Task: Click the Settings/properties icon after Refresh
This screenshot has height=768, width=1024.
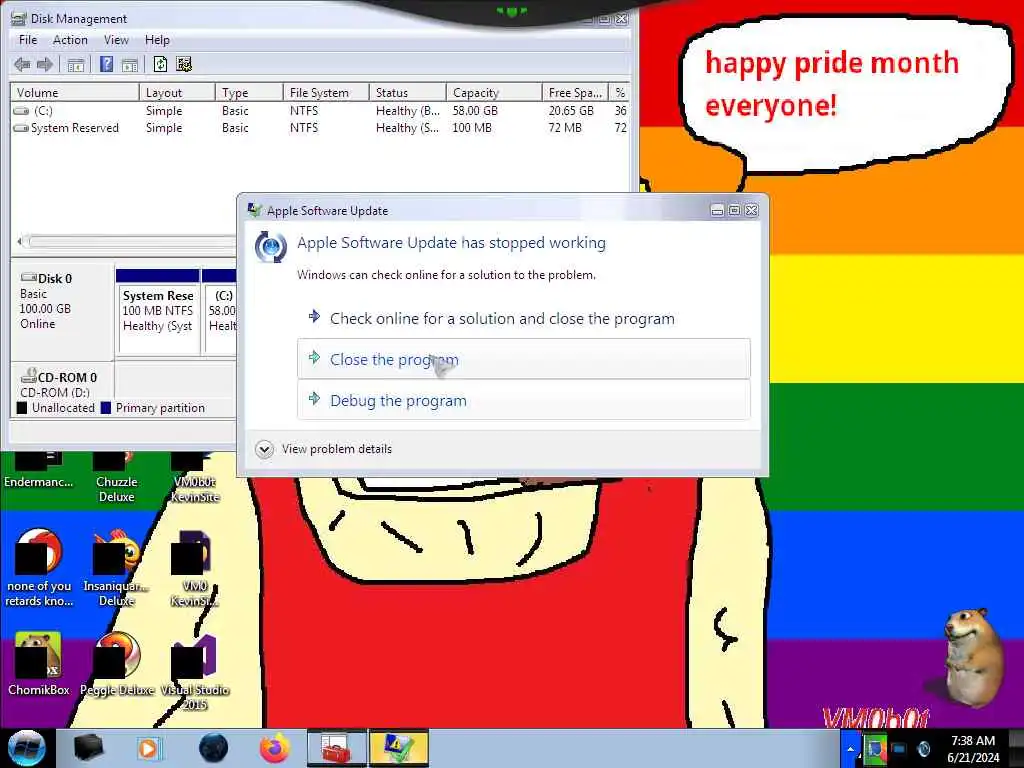Action: (x=184, y=64)
